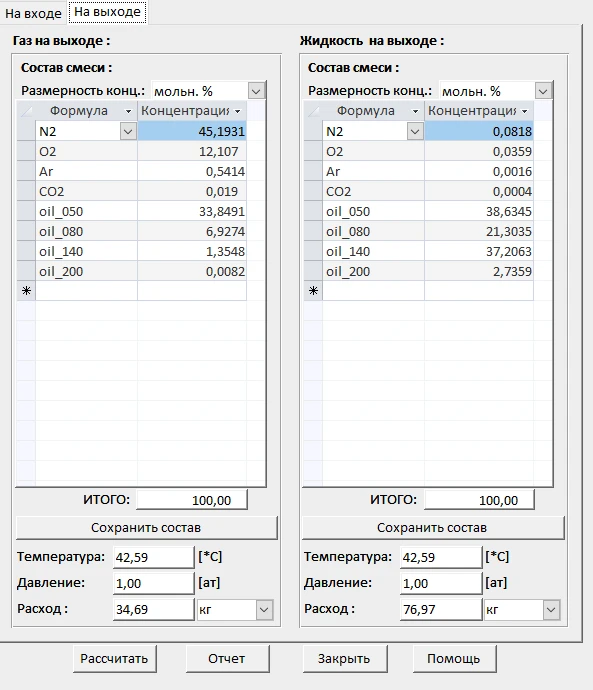593x690 pixels.
Task: Click the 'Закрыть' button
Action: click(344, 659)
